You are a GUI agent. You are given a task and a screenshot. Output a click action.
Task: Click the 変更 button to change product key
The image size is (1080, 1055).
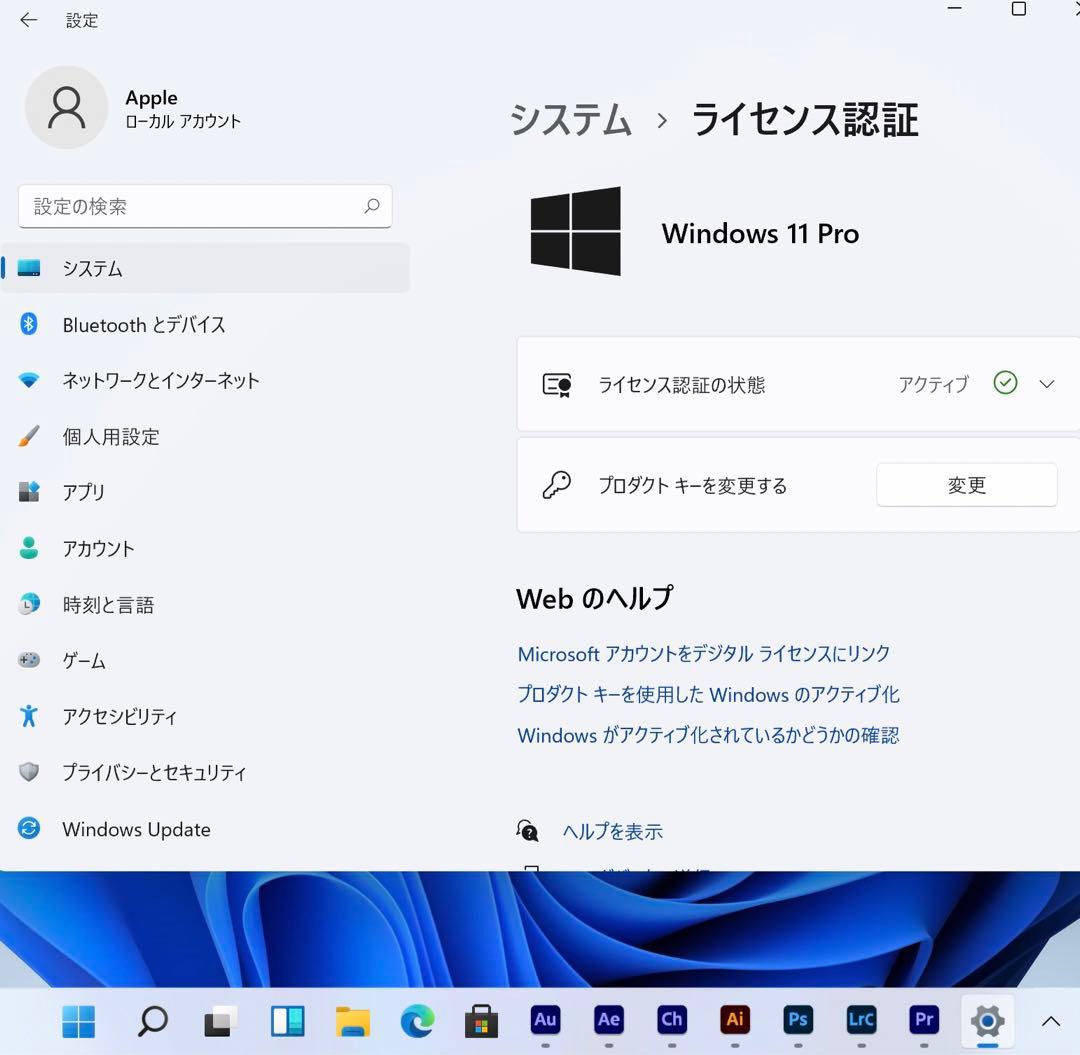tap(966, 485)
